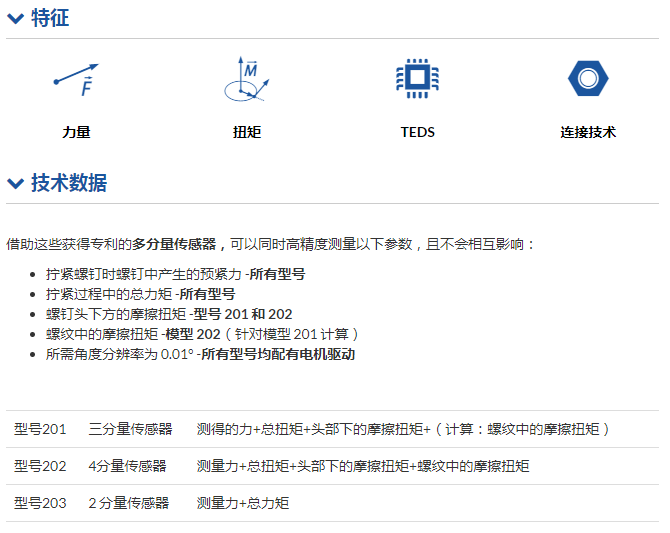Viewport: 670px width, 533px height.
Task: Collapse the 特征 section chevron
Action: coord(15,18)
